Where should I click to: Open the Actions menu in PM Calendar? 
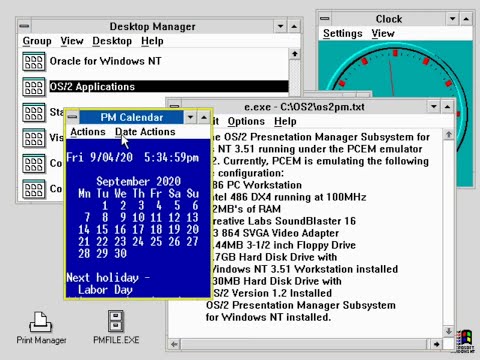pyautogui.click(x=88, y=132)
